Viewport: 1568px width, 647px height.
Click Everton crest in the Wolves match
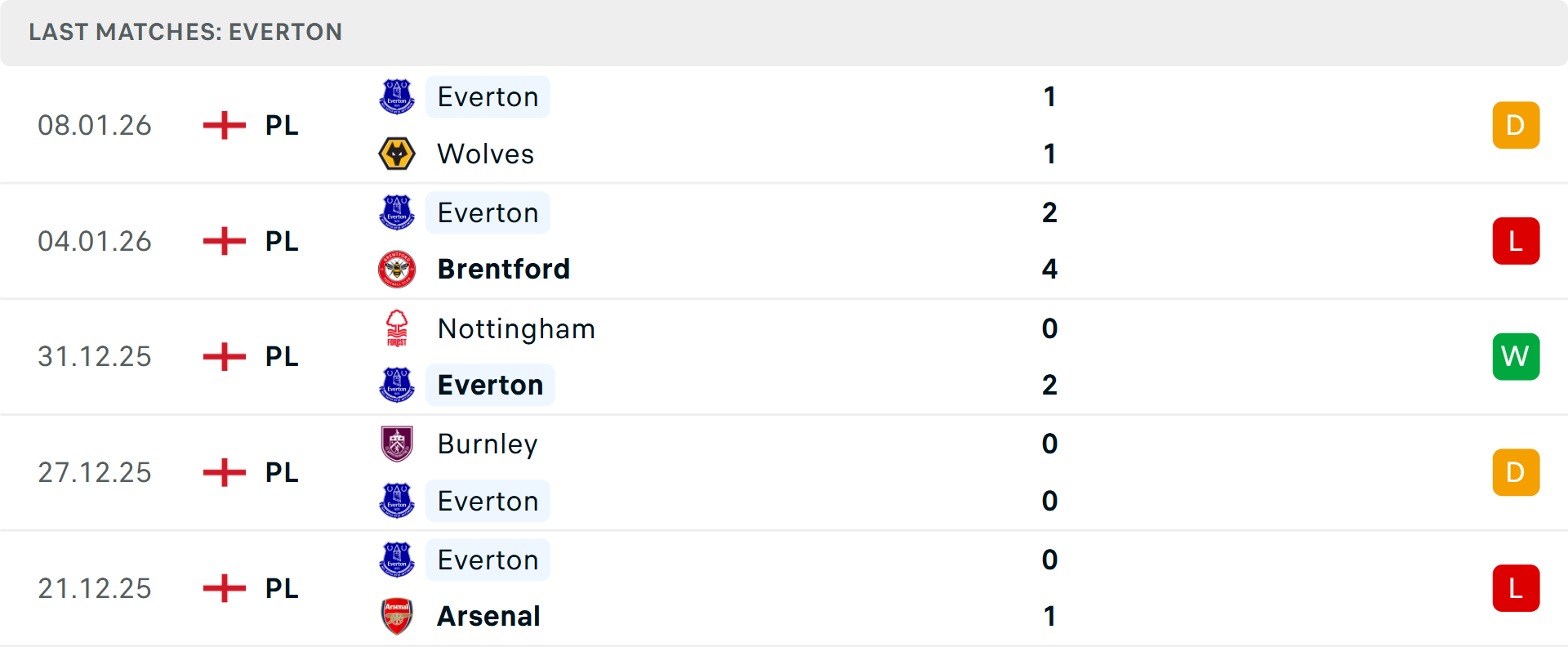point(397,96)
